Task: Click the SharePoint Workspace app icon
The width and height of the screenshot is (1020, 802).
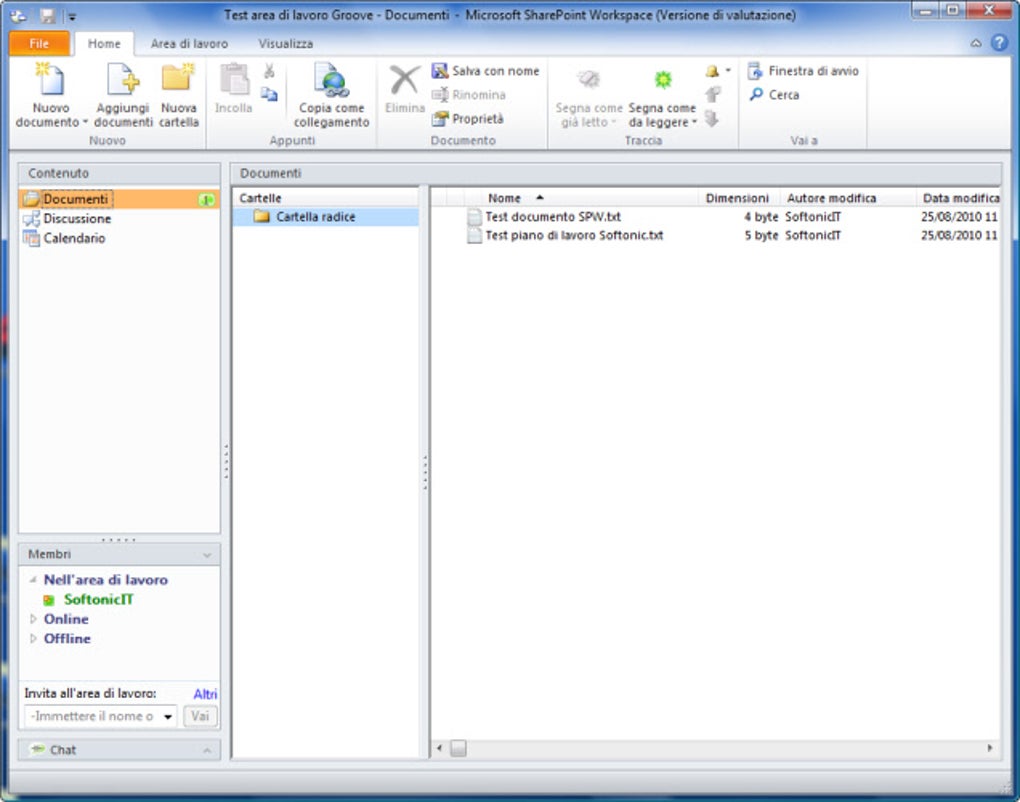Action: [19, 15]
